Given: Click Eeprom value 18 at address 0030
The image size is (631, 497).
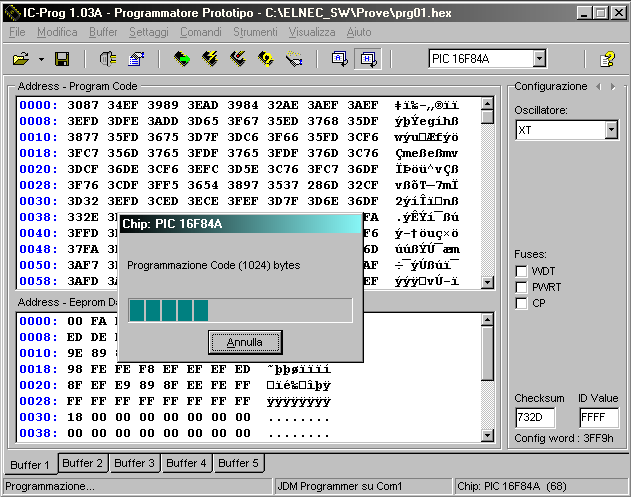Looking at the screenshot, I should (75, 417).
